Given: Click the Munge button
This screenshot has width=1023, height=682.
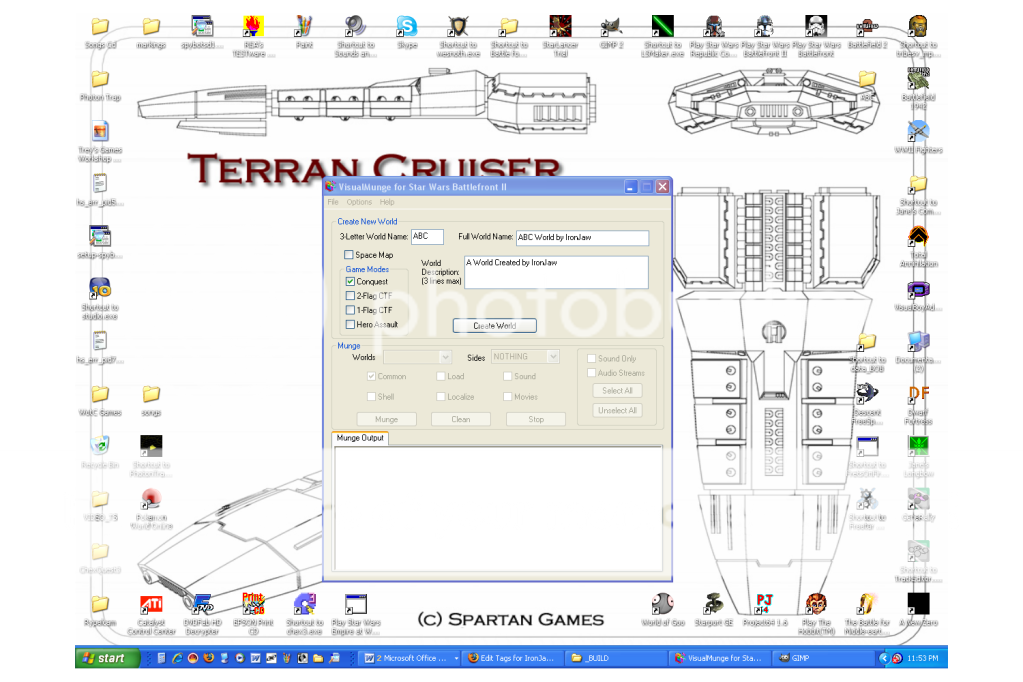Looking at the screenshot, I should coord(386,419).
